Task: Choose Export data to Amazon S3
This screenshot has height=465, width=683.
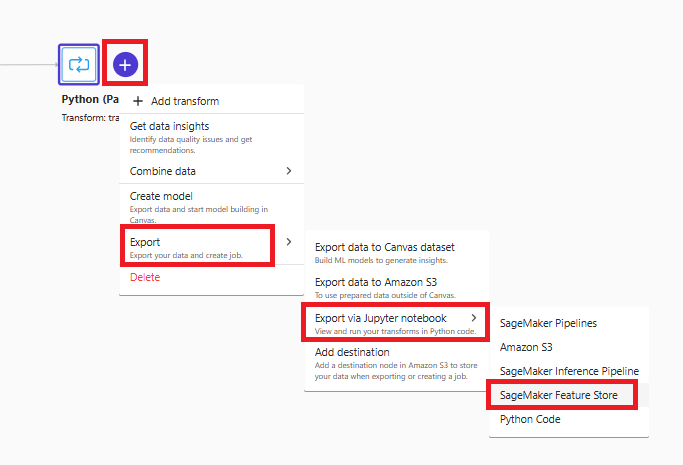Action: [396, 288]
